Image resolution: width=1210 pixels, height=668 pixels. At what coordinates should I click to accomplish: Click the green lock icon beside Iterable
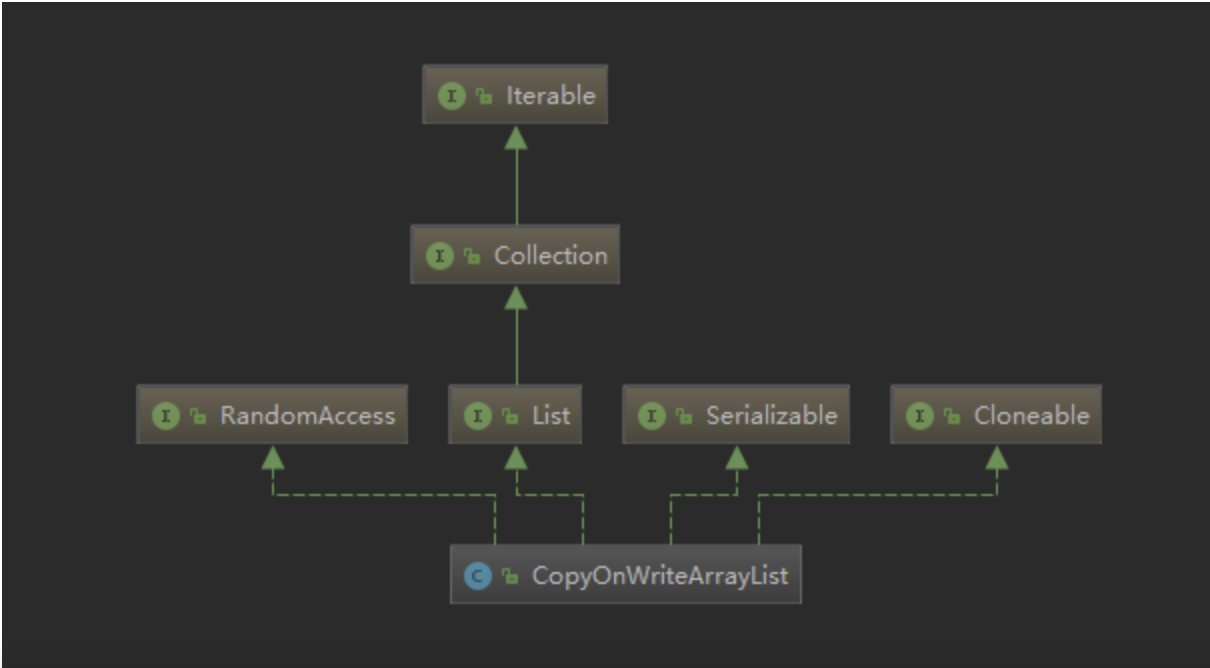coord(484,97)
